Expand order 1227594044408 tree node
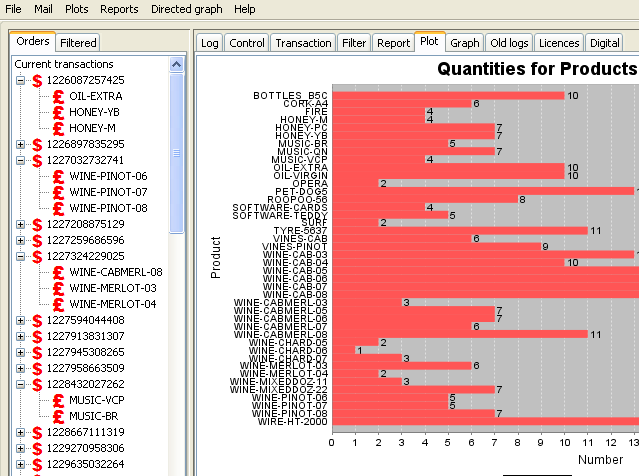 click(21, 320)
